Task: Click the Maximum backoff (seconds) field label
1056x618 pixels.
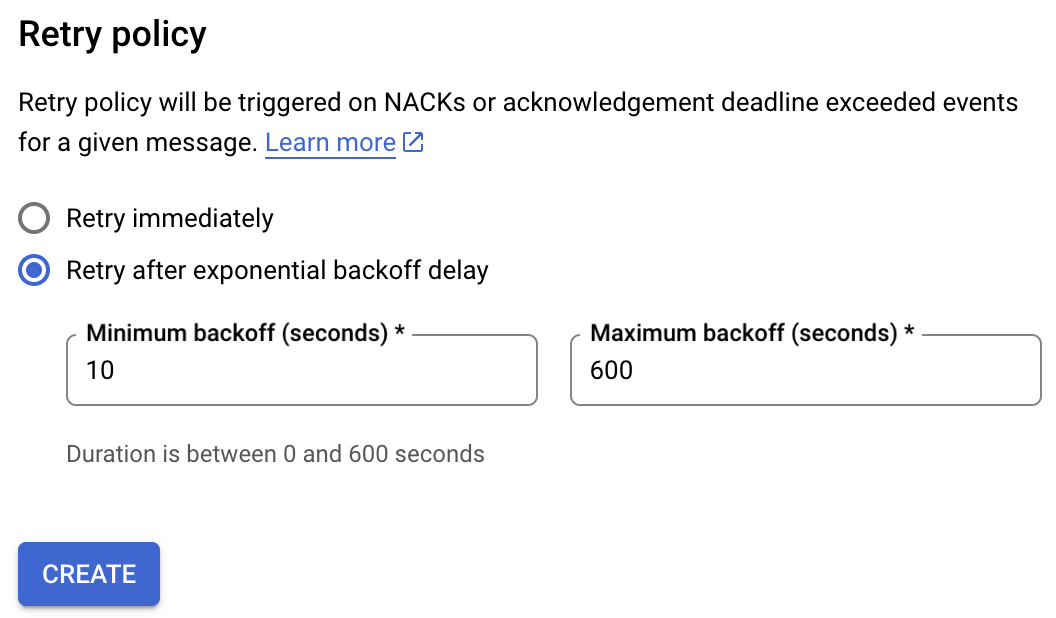Action: click(x=744, y=333)
